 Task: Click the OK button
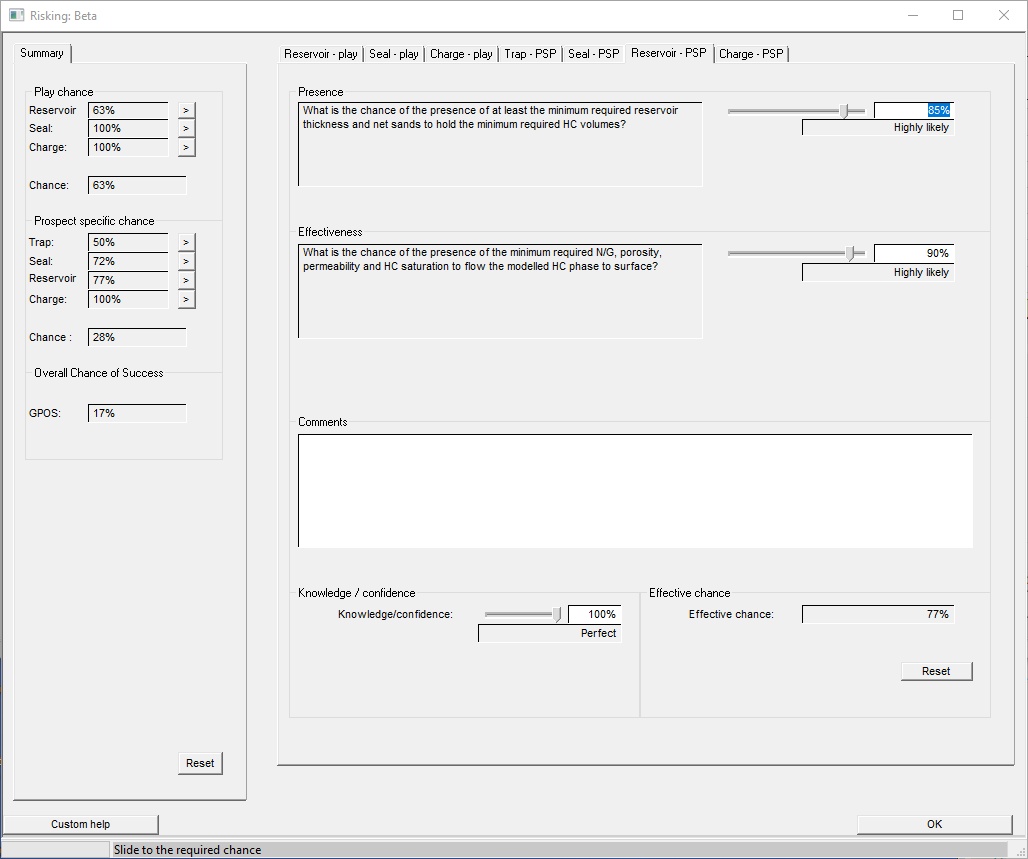(934, 824)
